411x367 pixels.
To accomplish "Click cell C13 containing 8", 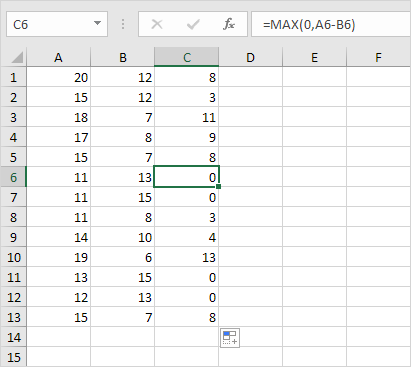I will point(186,317).
